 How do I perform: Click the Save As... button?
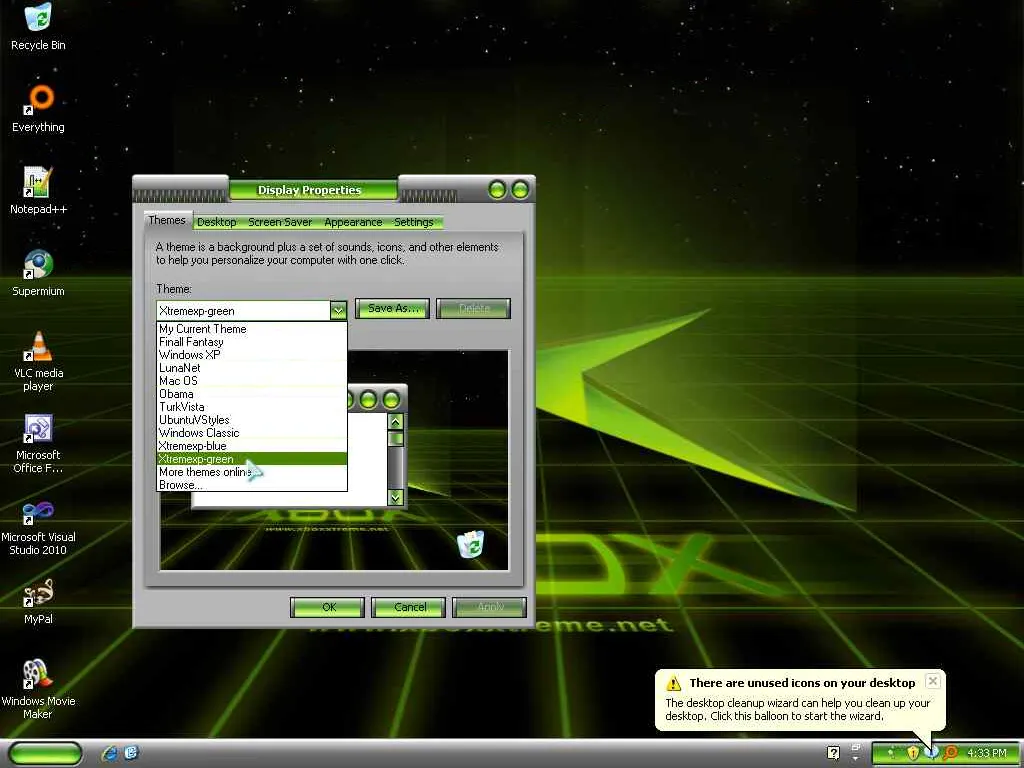392,308
